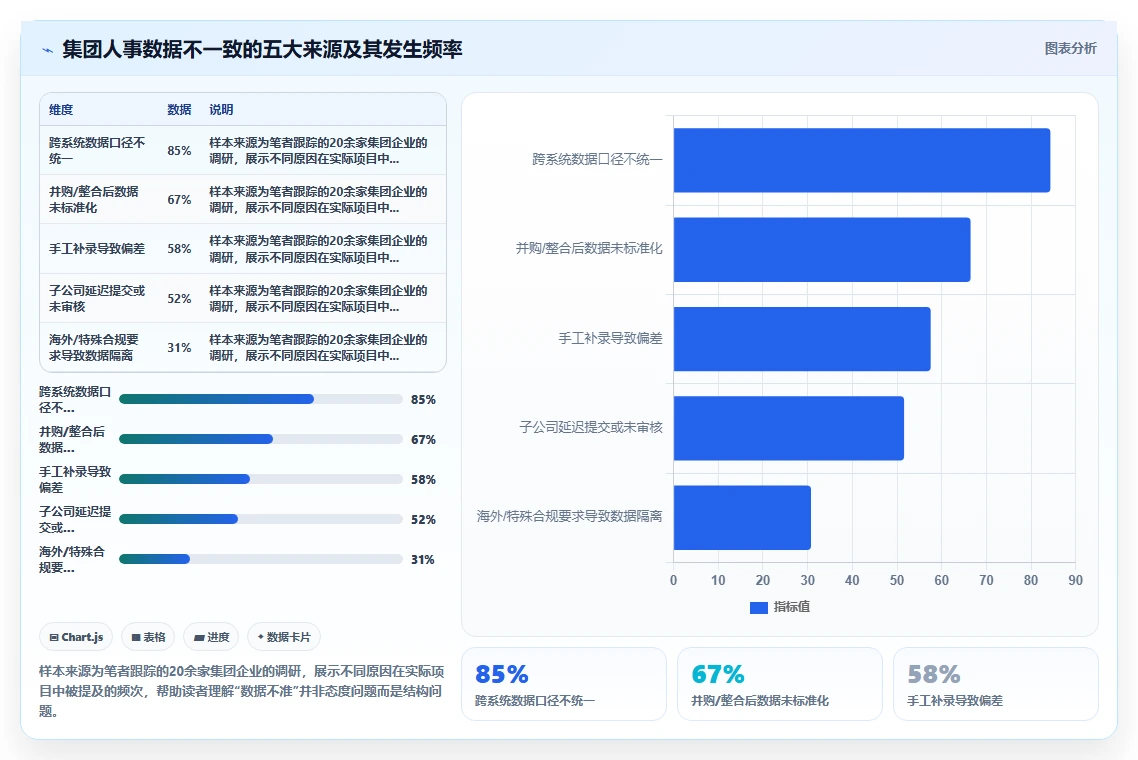
Task: Click the 子公司延迟提交或未审核 chart bar
Action: pyautogui.click(x=788, y=428)
